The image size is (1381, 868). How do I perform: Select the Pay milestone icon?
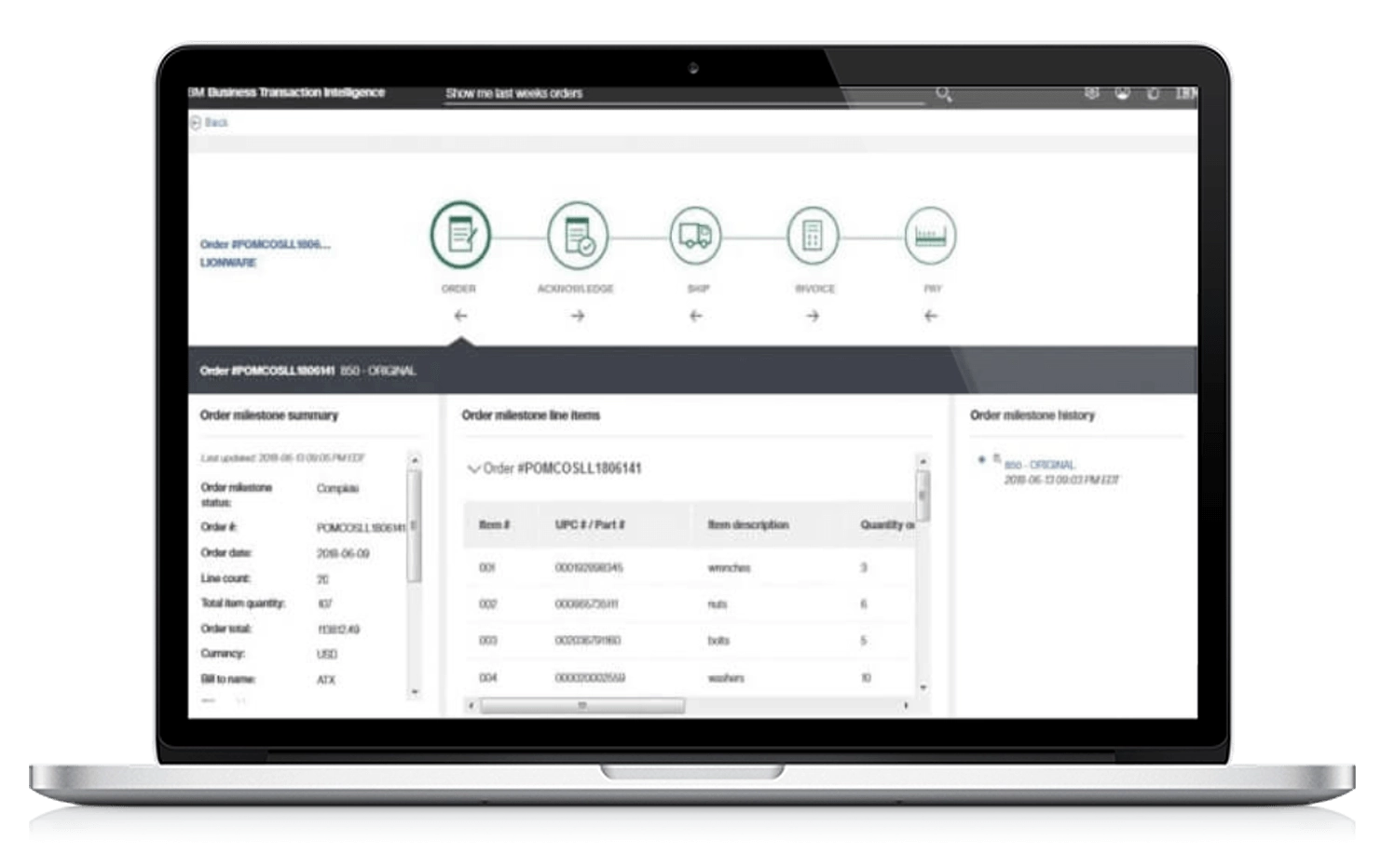pos(930,237)
